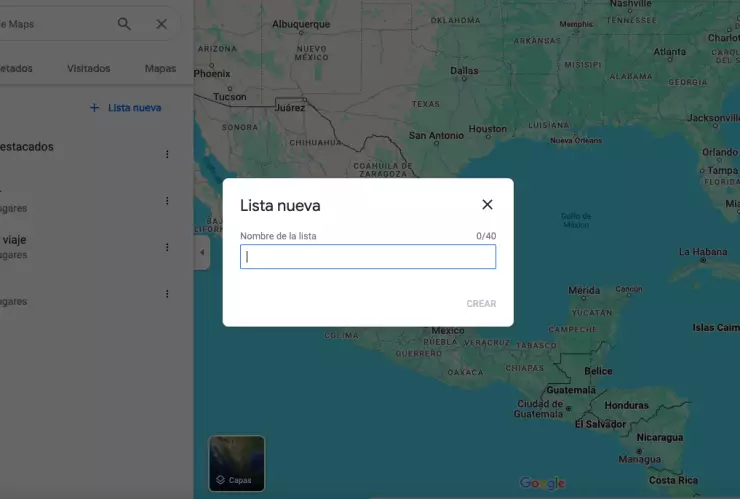Click the Google logo on map
This screenshot has height=499, width=740.
[542, 482]
